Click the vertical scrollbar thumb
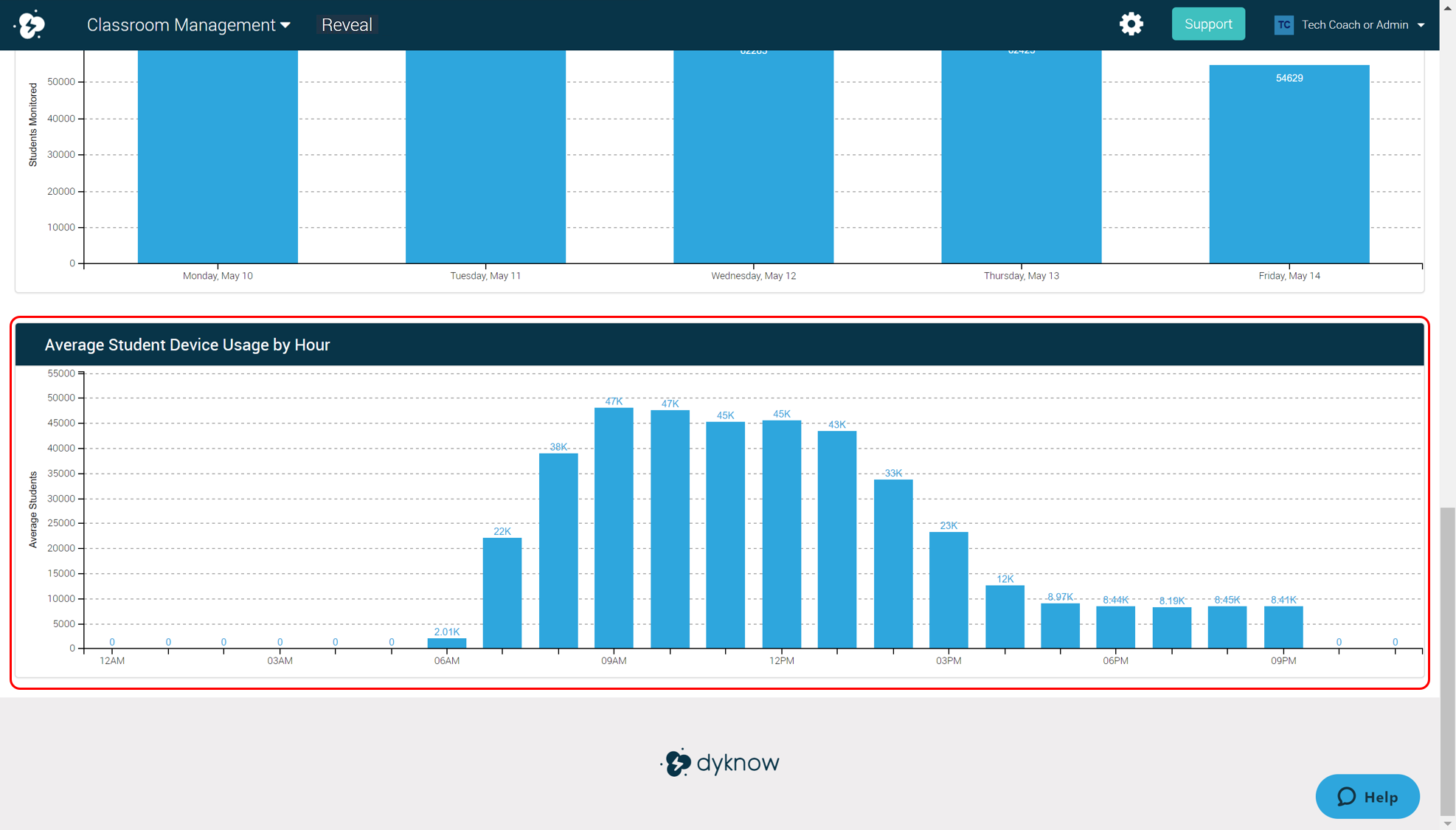 pyautogui.click(x=1448, y=660)
